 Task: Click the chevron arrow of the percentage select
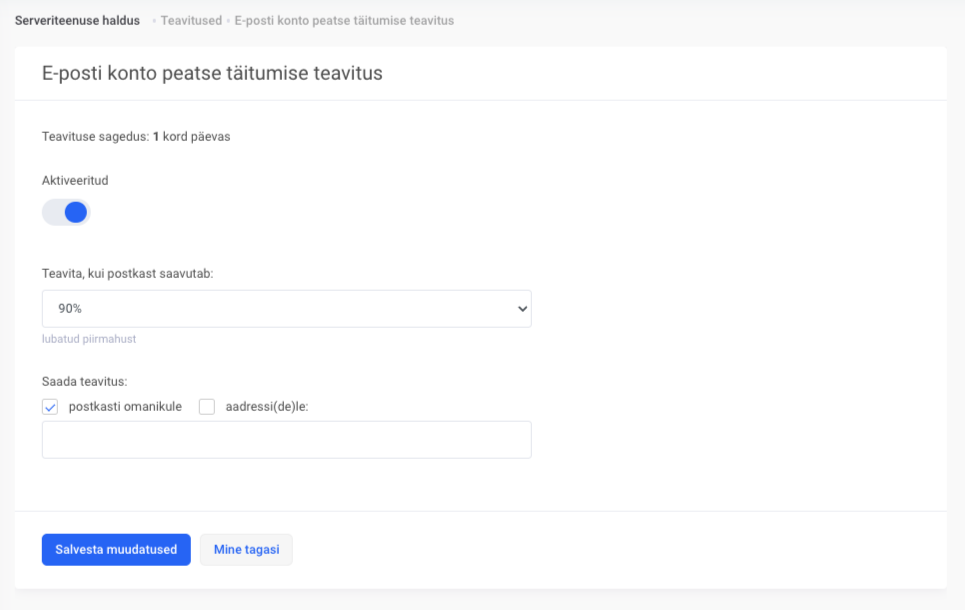[521, 309]
